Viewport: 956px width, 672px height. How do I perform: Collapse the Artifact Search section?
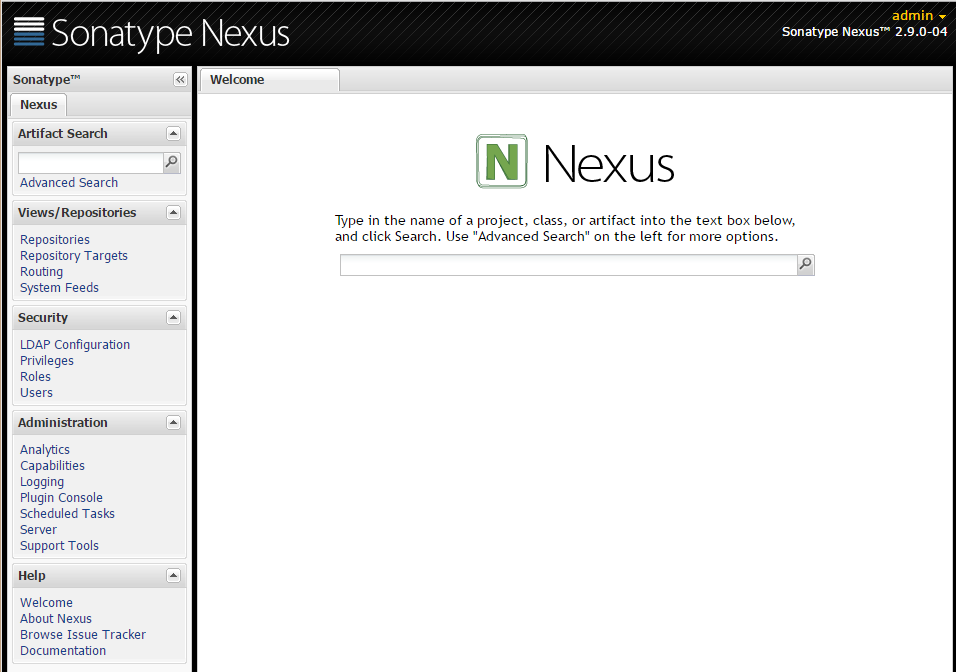click(173, 134)
